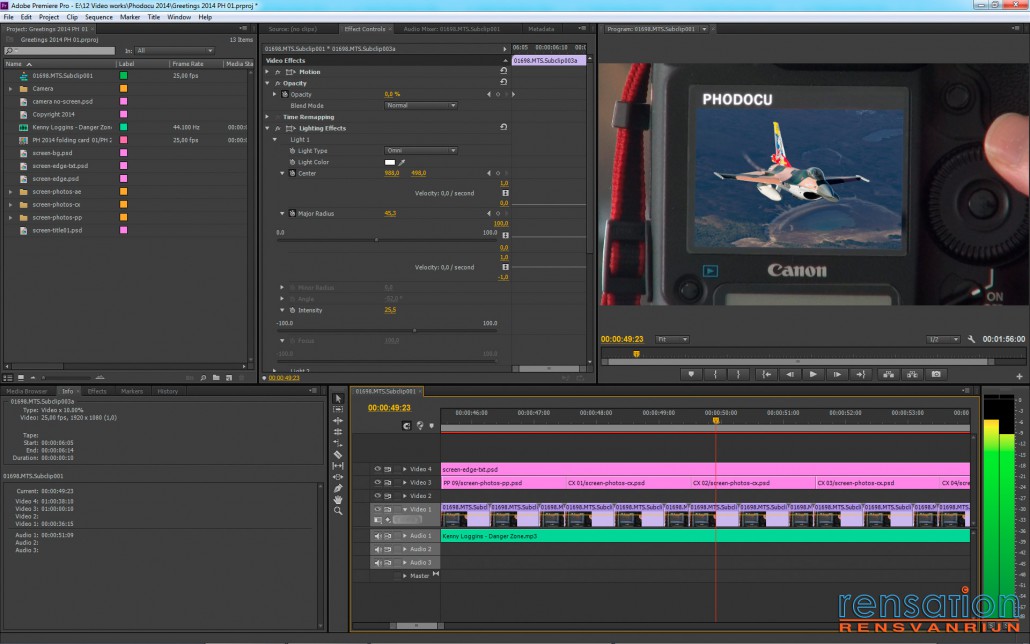Expand the Master track
1030x644 pixels.
[x=405, y=576]
